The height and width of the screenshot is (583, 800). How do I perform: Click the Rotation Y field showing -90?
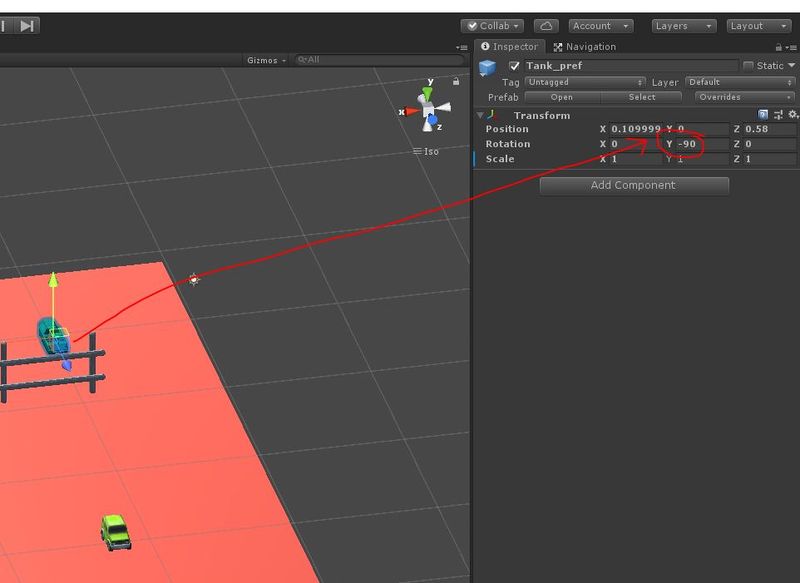702,144
